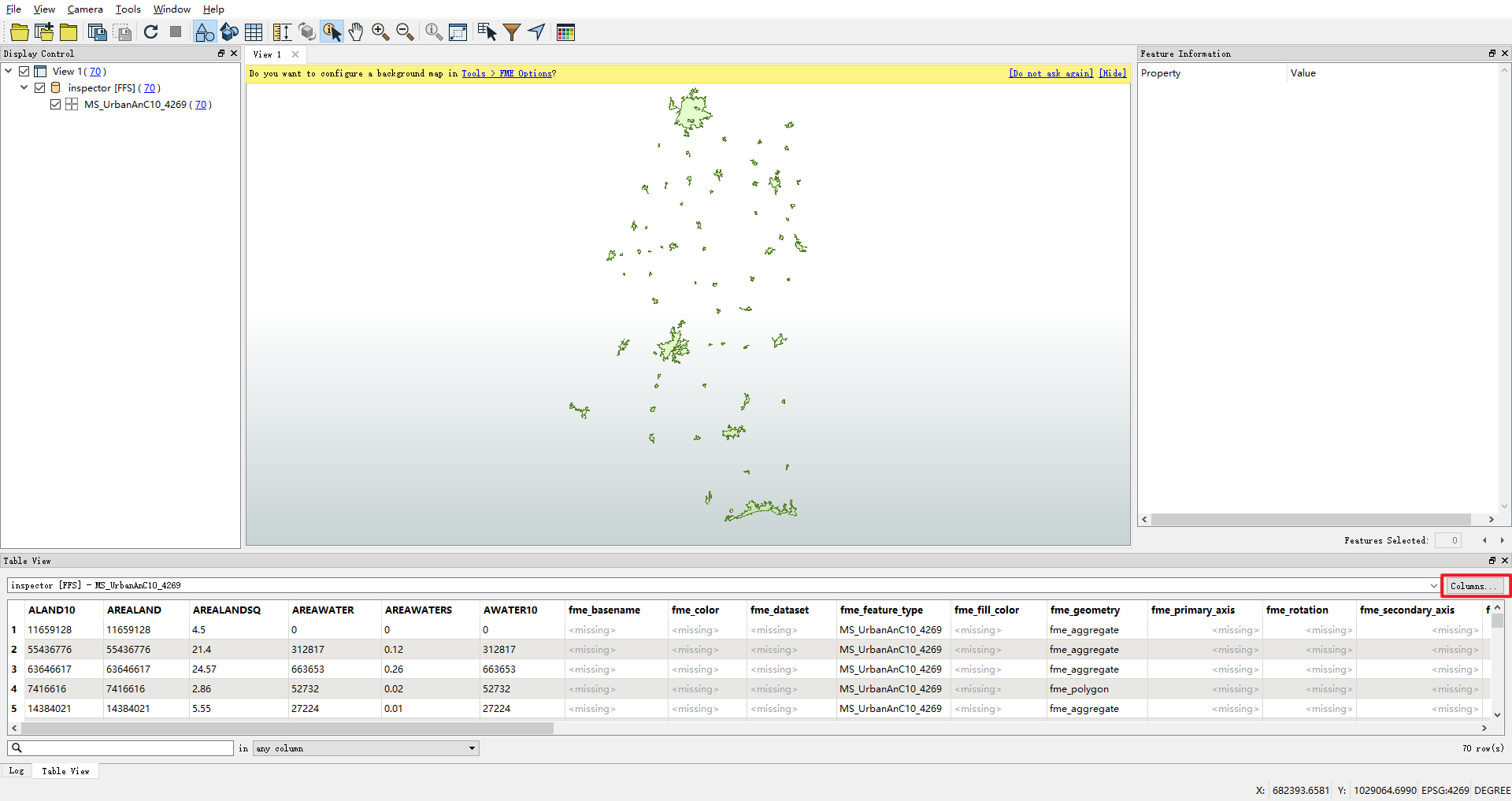The image size is (1512, 801).
Task: Click the table search input field
Action: (120, 748)
